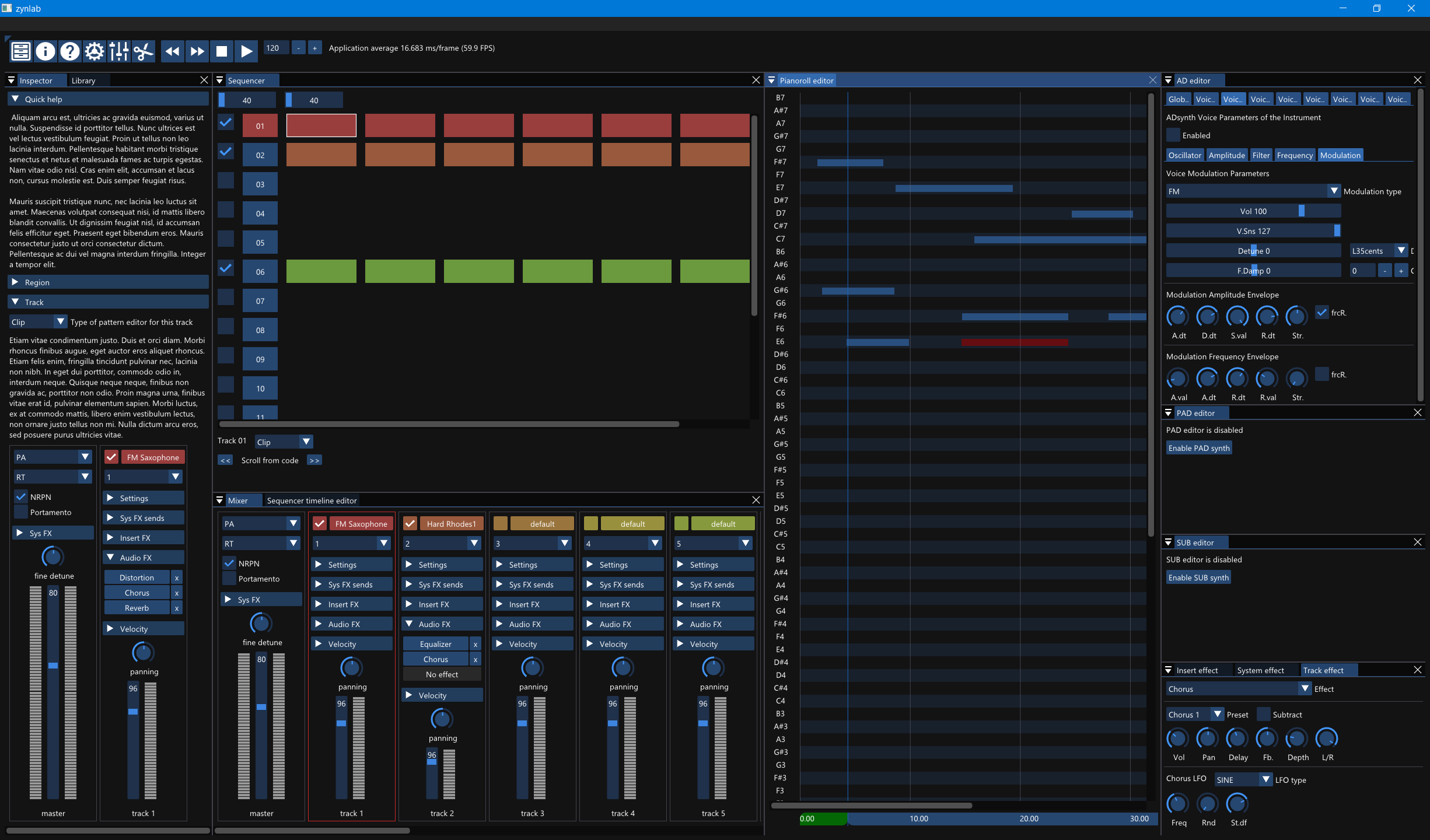The height and width of the screenshot is (840, 1430).
Task: Click Enable SUB synth button
Action: [1198, 577]
